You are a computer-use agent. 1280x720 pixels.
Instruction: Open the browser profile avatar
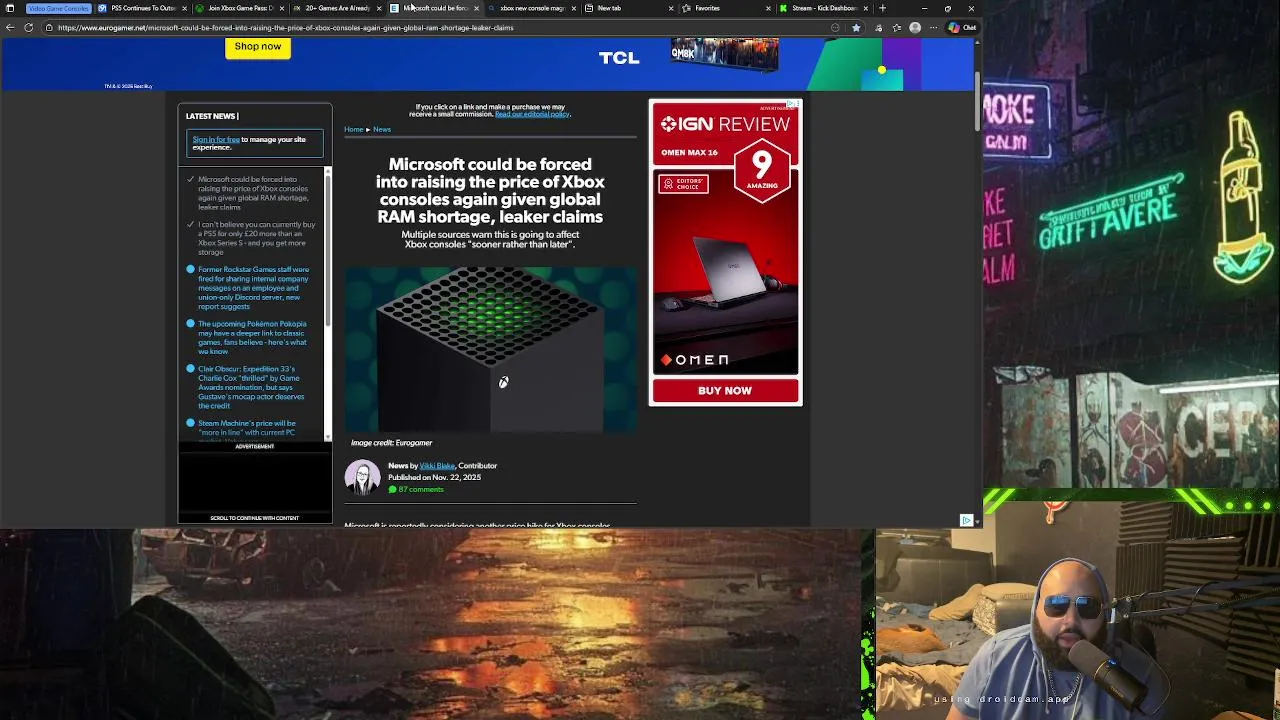tap(915, 28)
